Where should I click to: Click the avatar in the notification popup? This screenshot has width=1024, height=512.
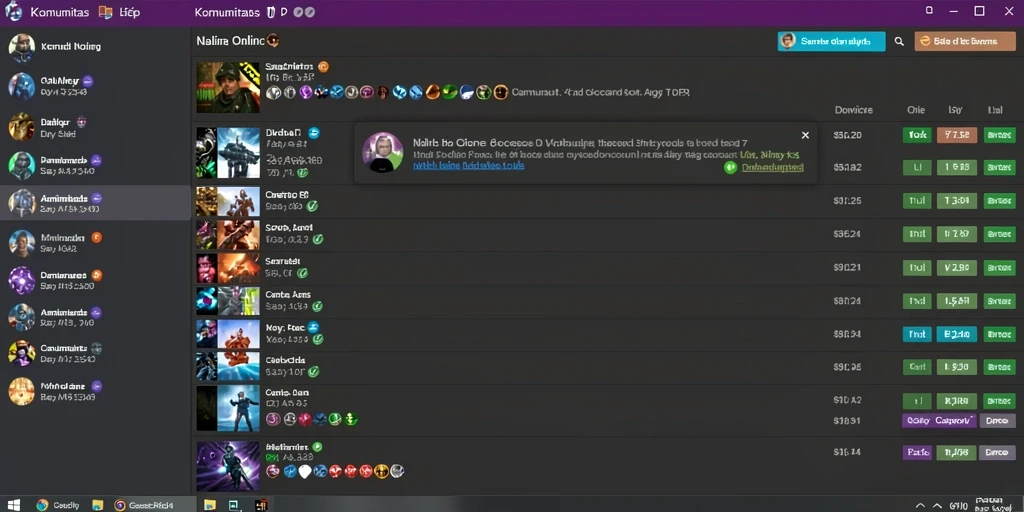pos(383,152)
